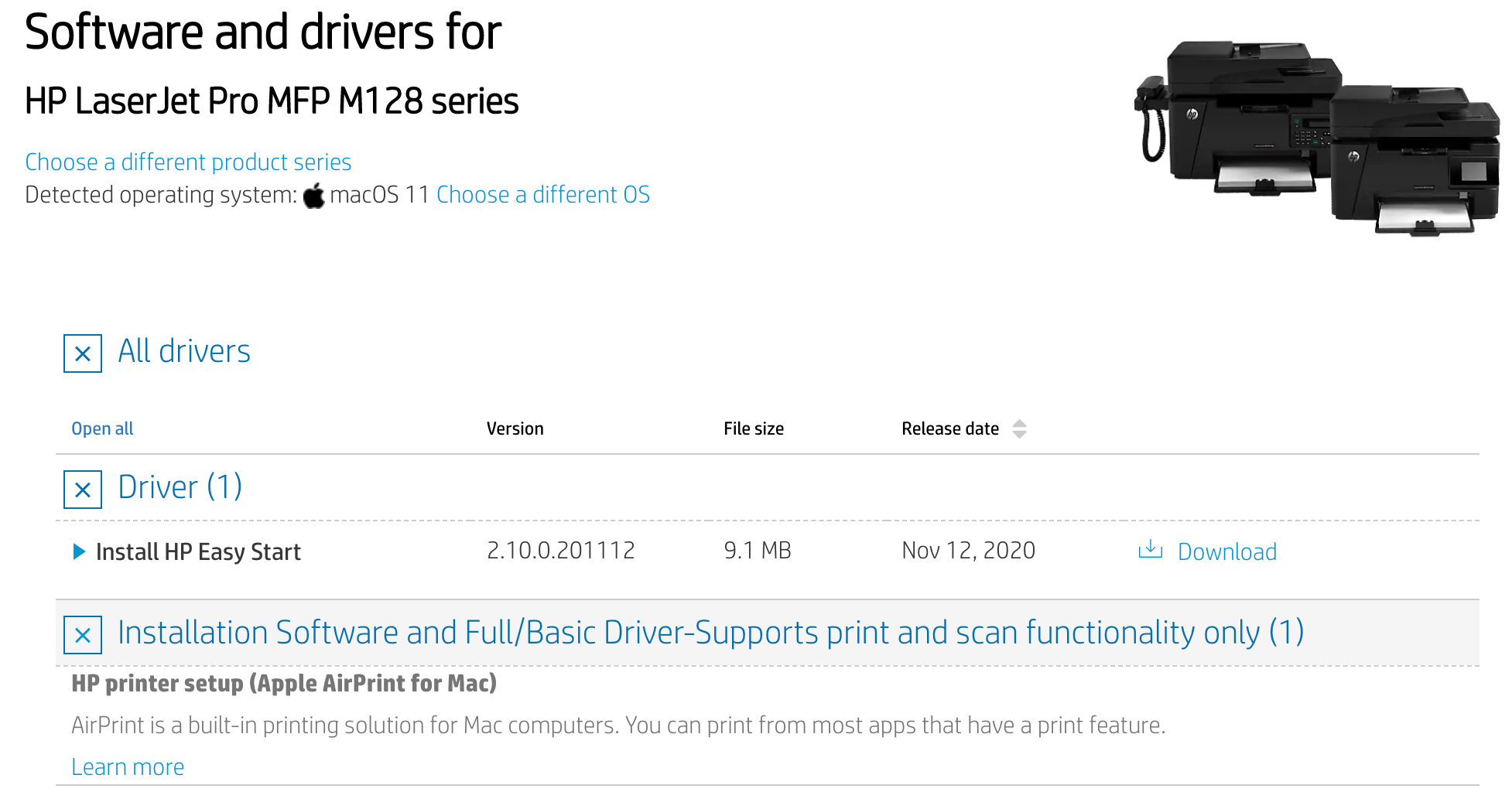
Task: Click the All drivers heading text
Action: click(x=184, y=352)
